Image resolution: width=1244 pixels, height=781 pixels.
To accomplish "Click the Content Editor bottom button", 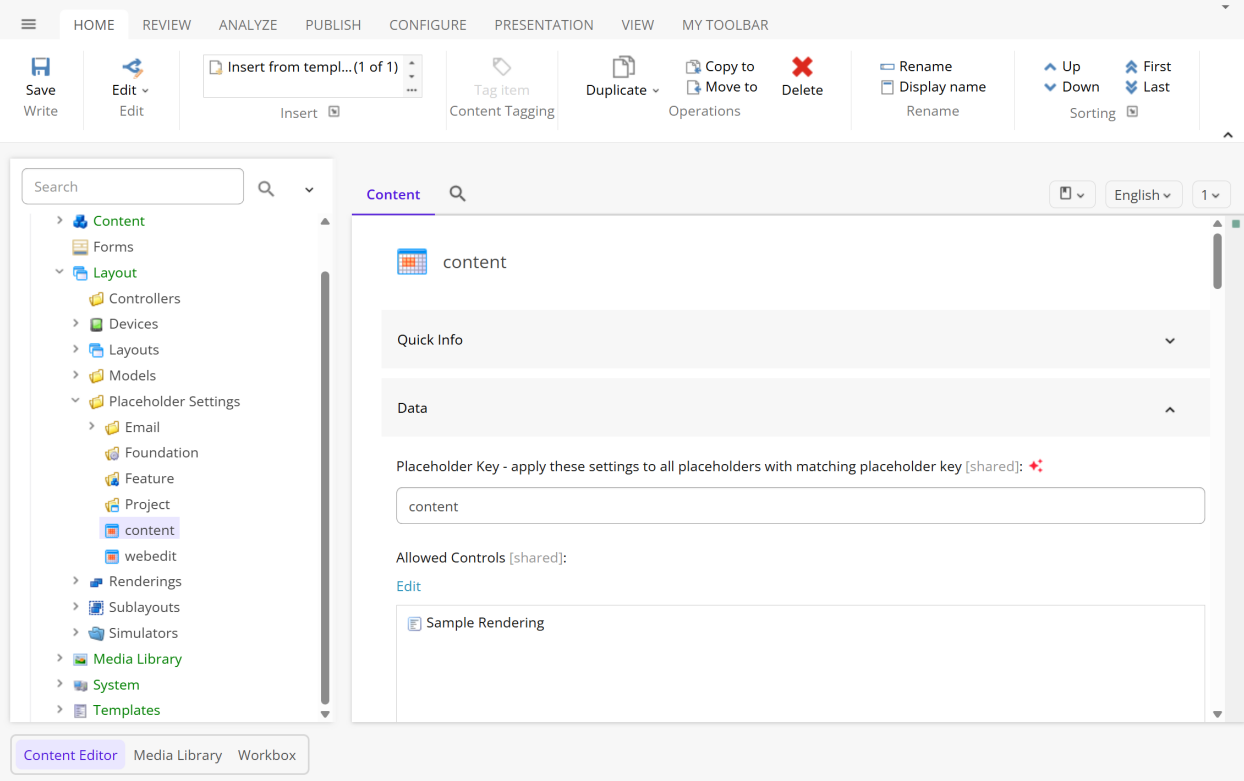I will click(70, 755).
